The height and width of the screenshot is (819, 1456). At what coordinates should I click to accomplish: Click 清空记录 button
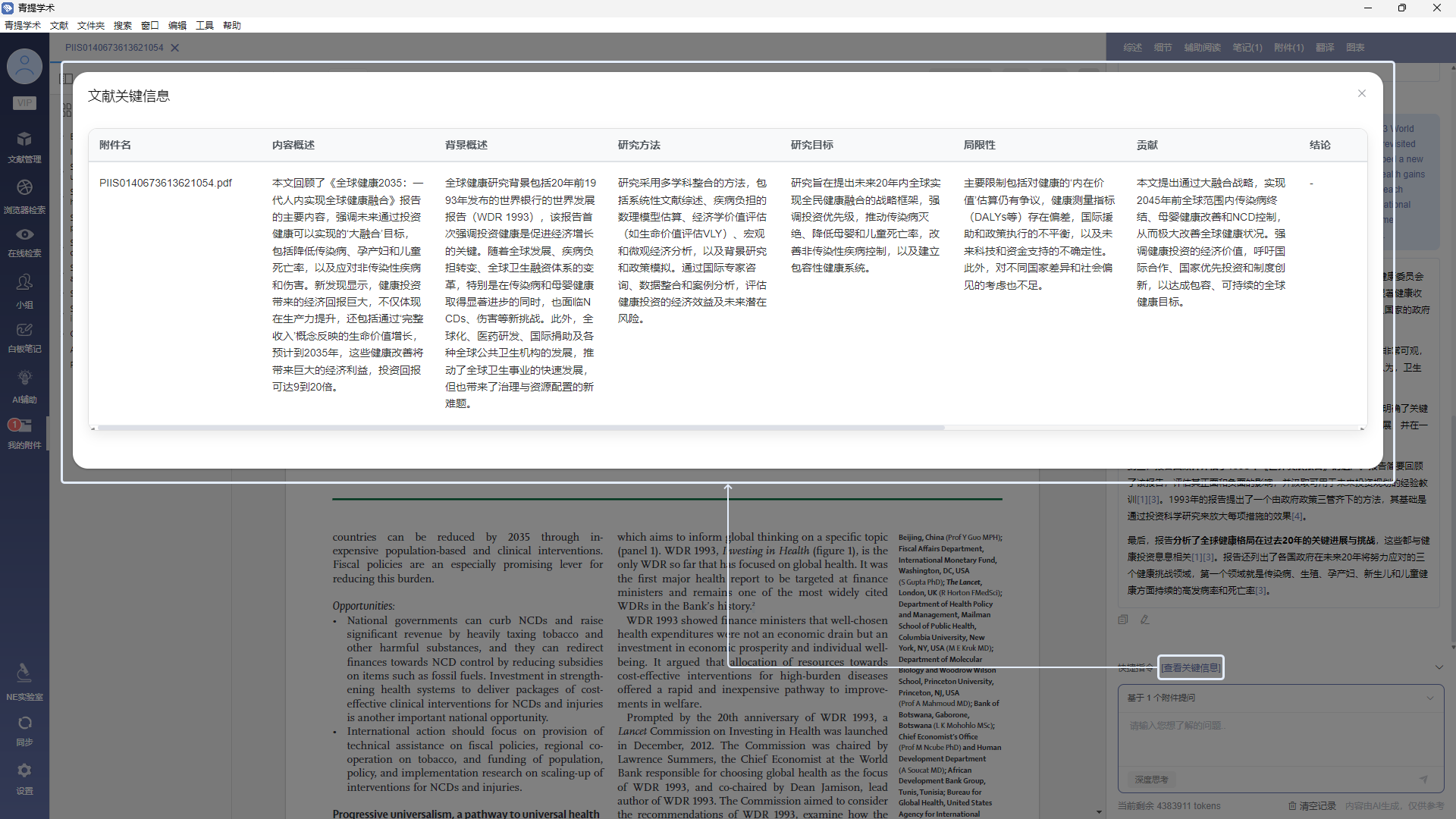tap(1312, 805)
